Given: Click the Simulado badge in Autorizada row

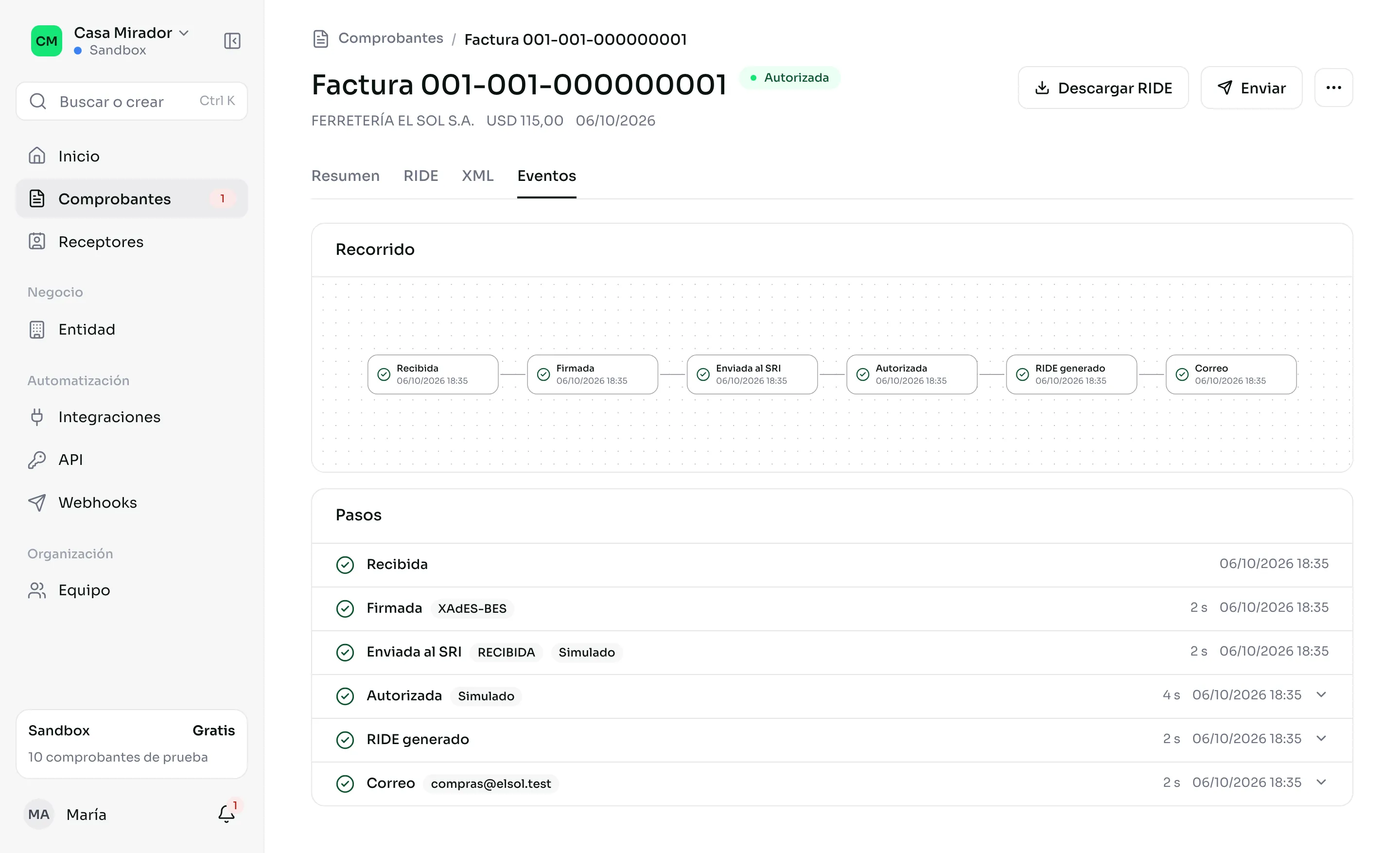Looking at the screenshot, I should (486, 696).
